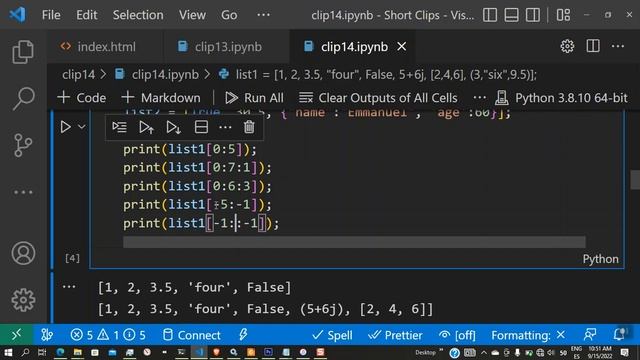
Task: Switch to the index.html tab
Action: pyautogui.click(x=105, y=47)
